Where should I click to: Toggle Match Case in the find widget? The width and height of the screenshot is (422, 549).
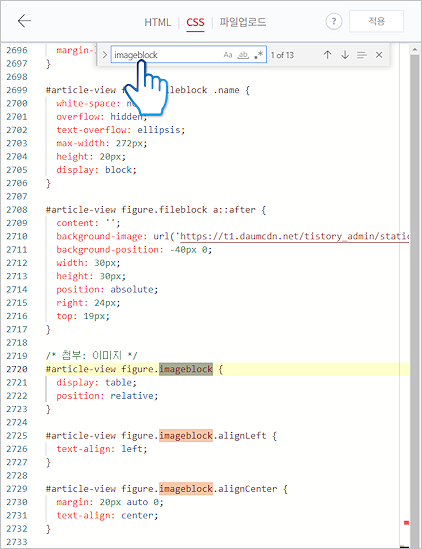(228, 55)
